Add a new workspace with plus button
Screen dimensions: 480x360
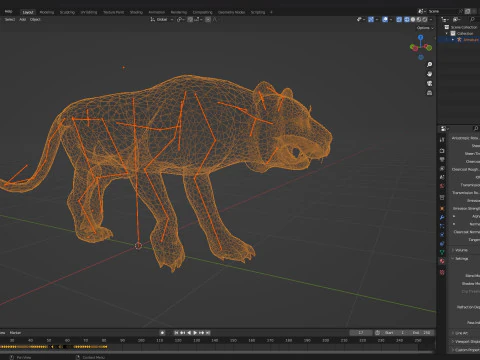tap(271, 12)
